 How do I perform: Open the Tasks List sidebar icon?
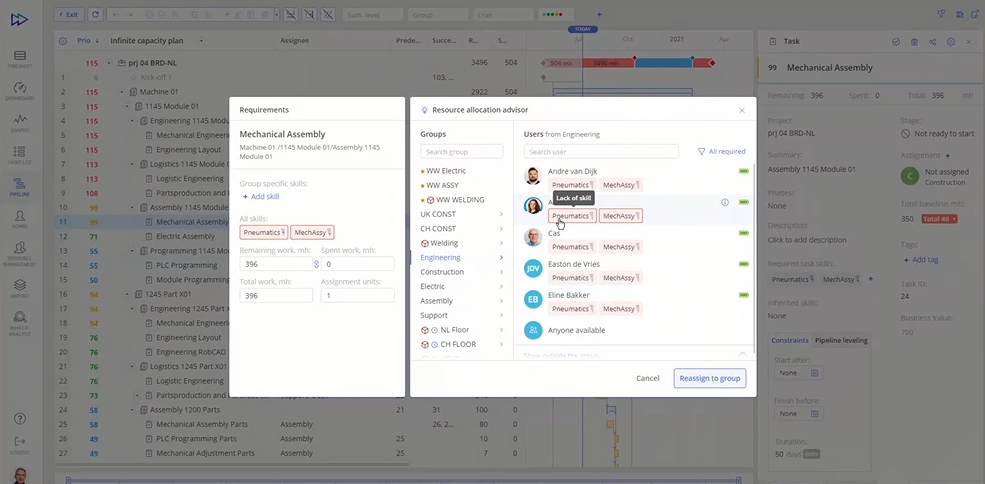(x=19, y=154)
